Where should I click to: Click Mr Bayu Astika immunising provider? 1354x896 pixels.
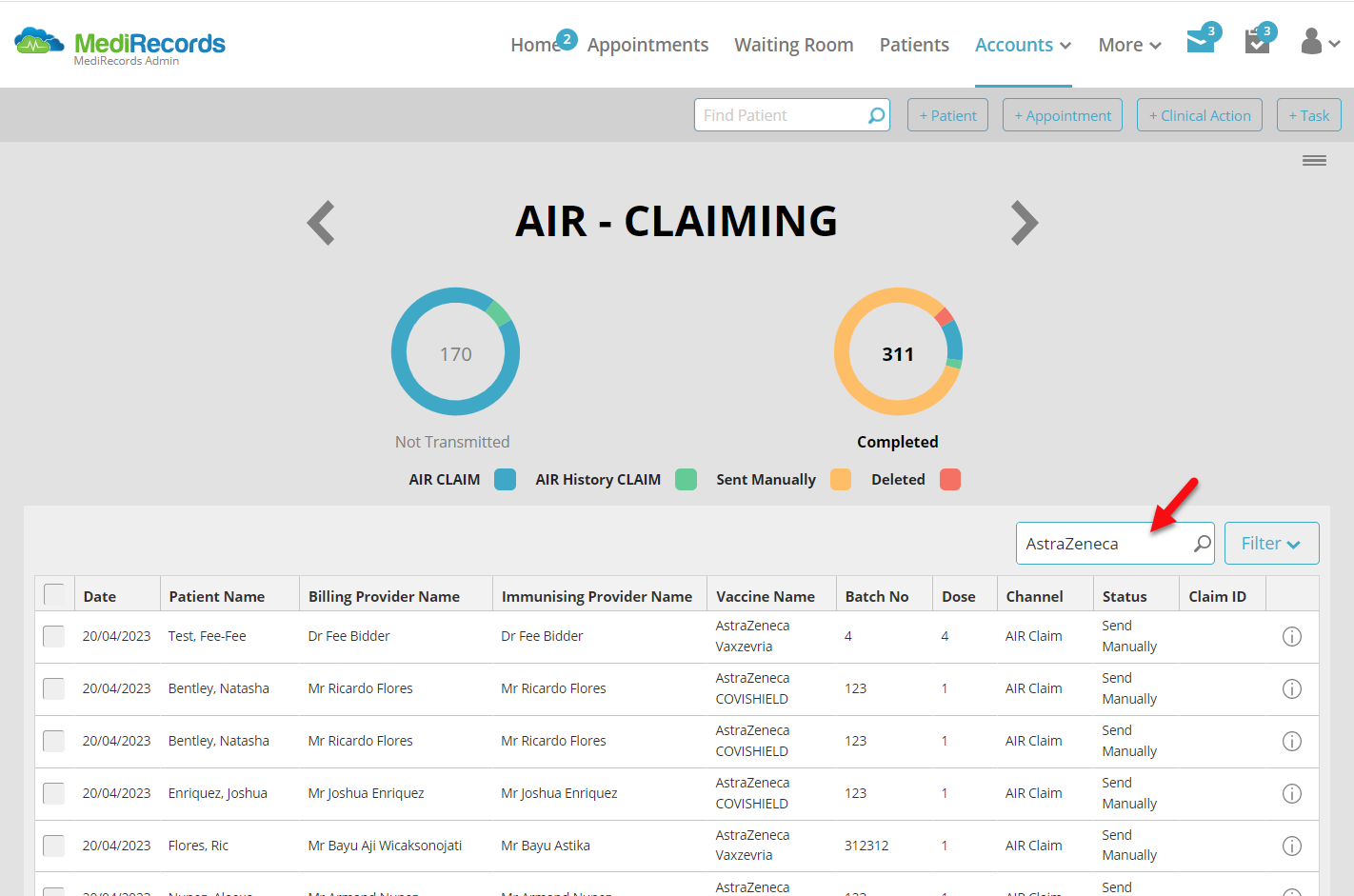(x=546, y=846)
